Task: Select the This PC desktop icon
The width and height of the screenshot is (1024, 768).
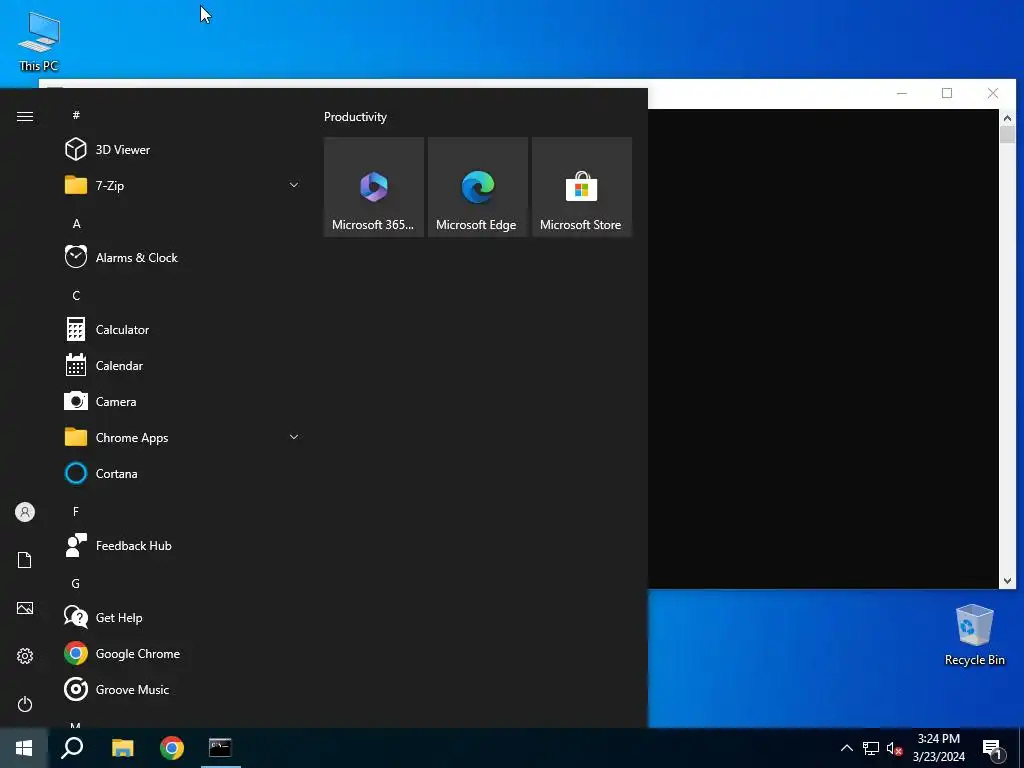Action: (39, 42)
